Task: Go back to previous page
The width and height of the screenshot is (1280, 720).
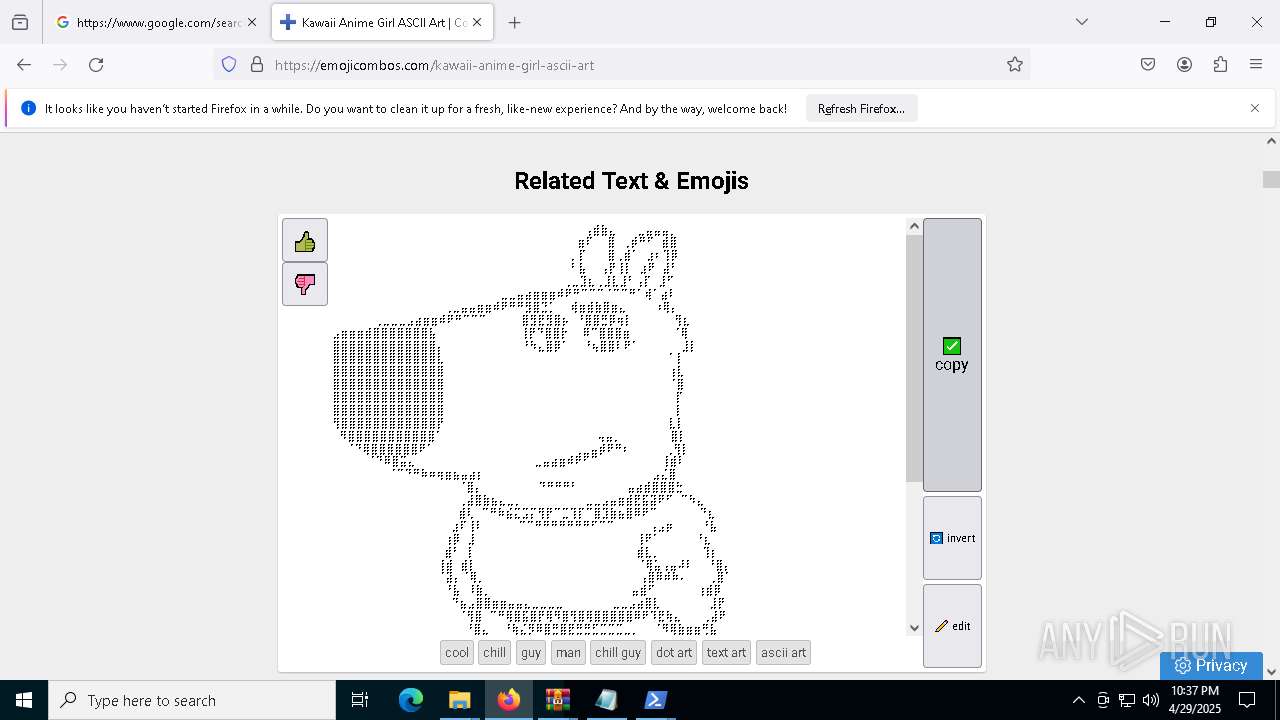Action: pyautogui.click(x=24, y=65)
